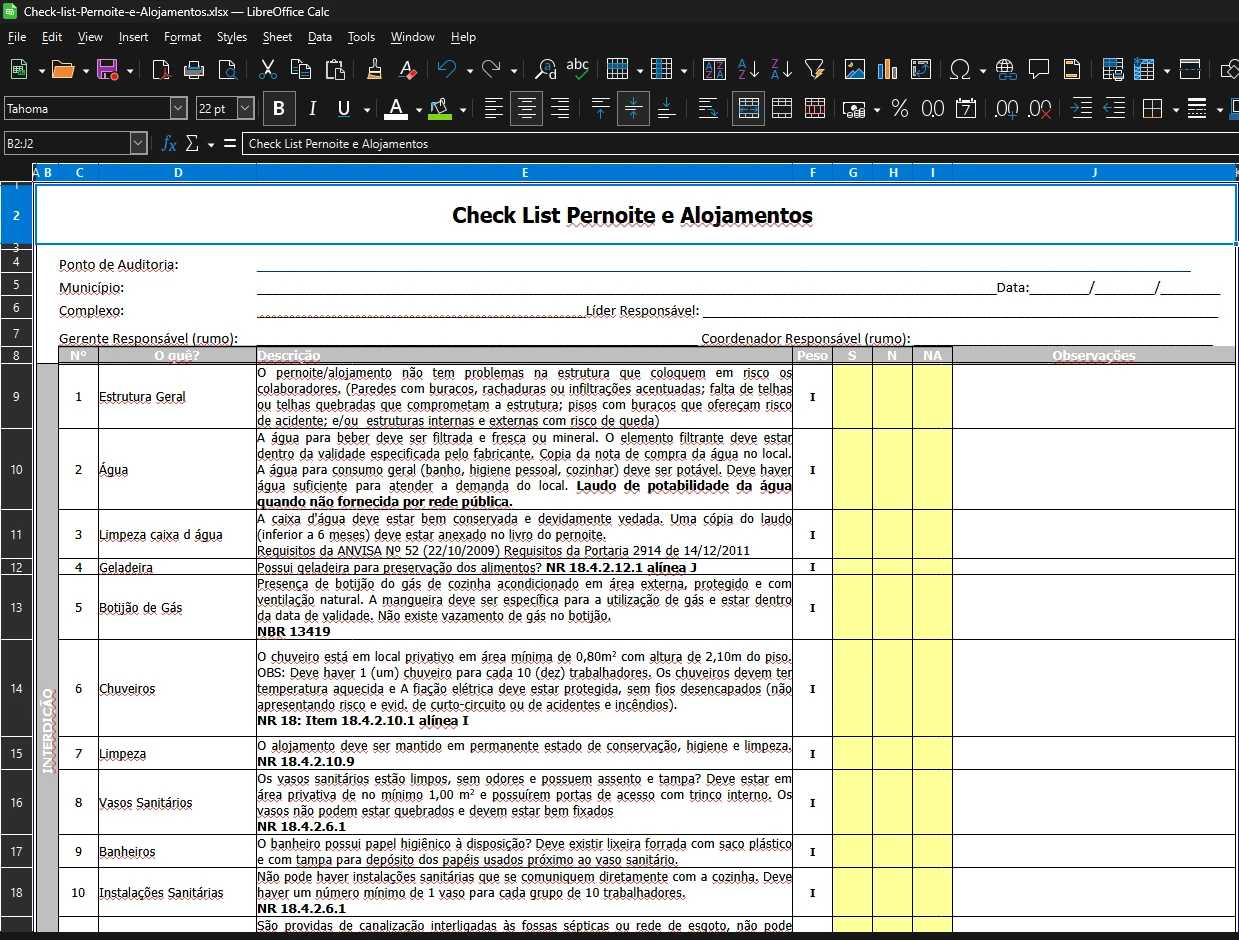
Task: Select the row 14 header
Action: click(x=16, y=688)
